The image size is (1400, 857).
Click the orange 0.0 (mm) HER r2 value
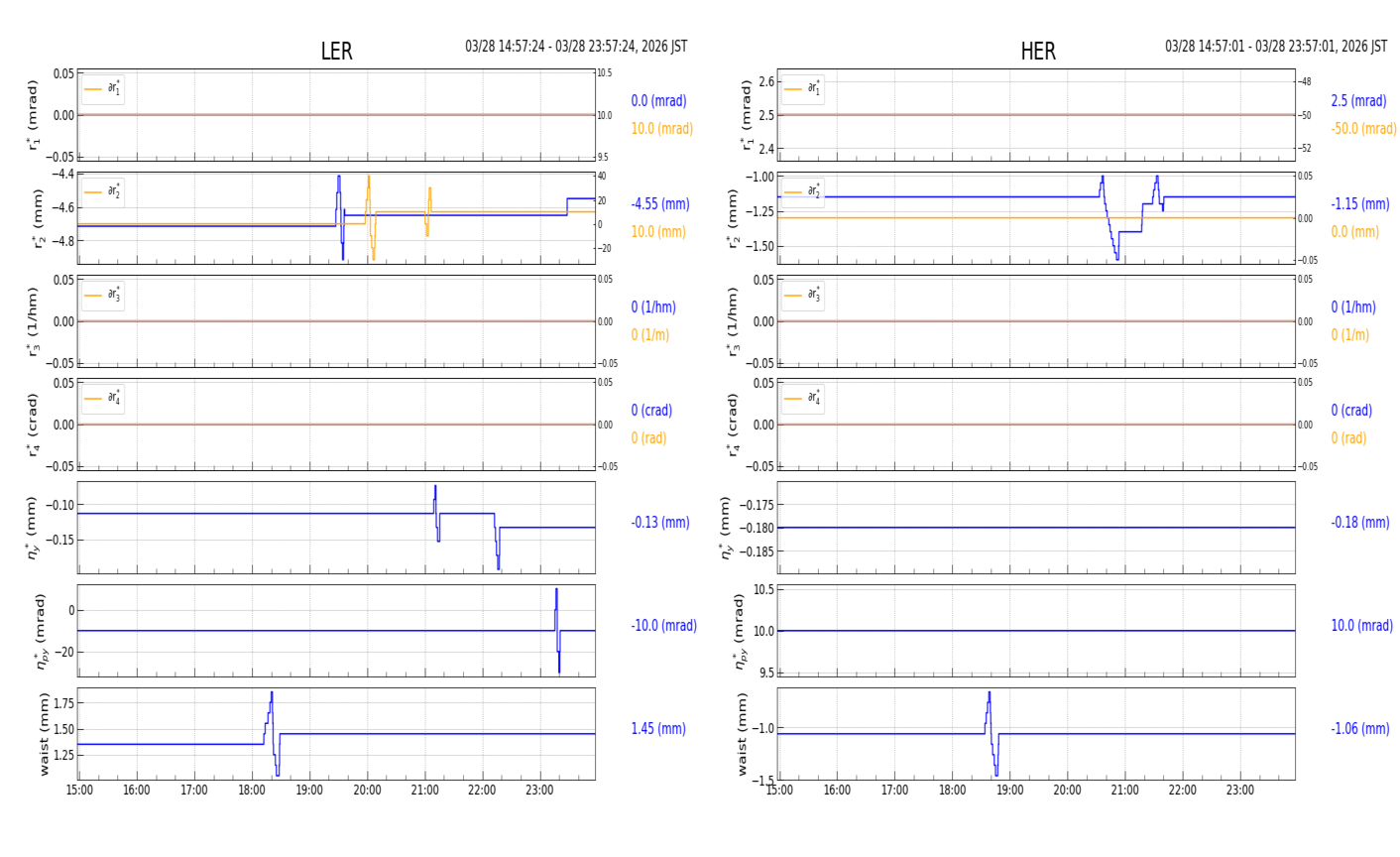(1354, 232)
